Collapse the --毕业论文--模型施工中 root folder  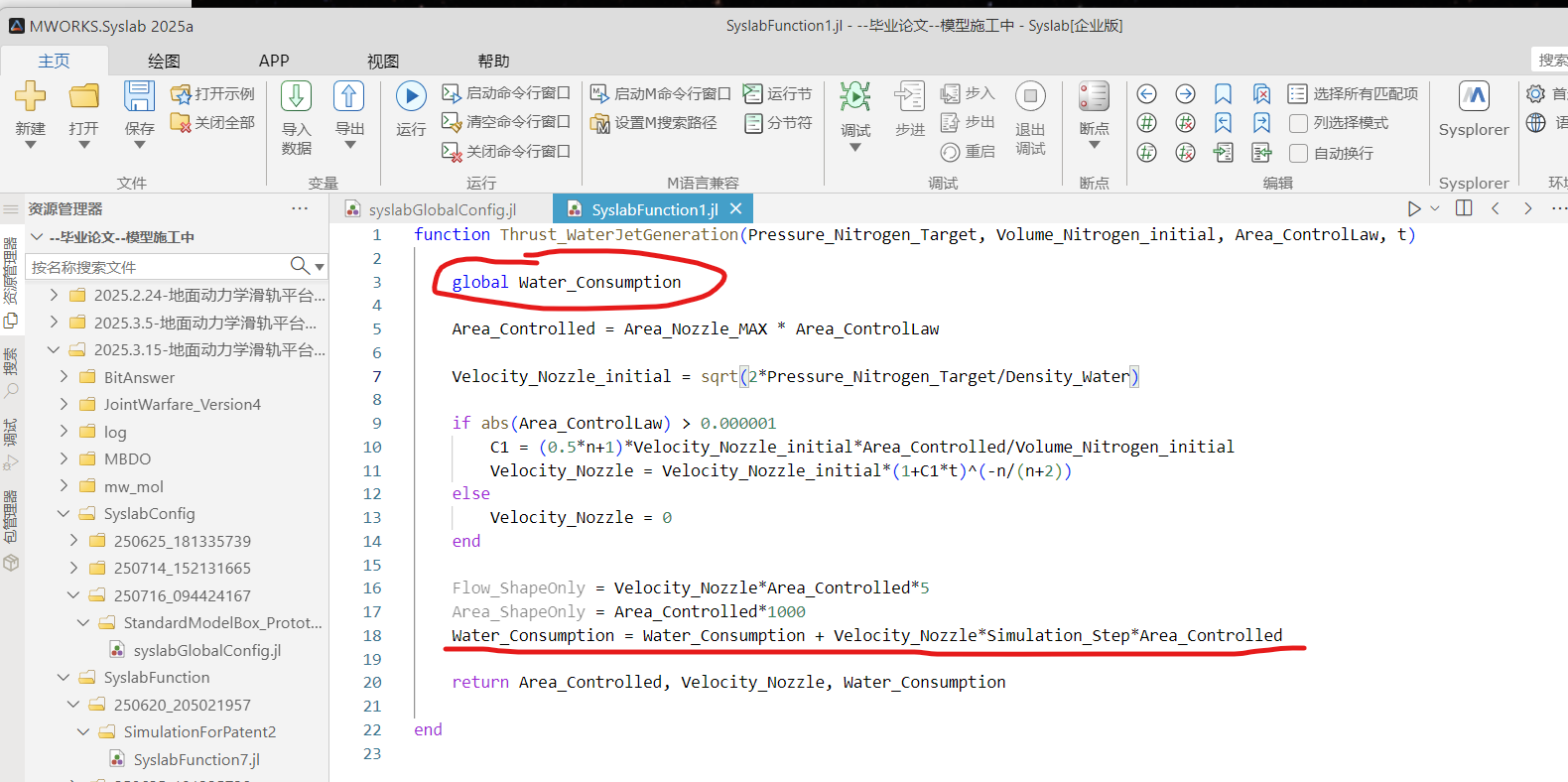tap(37, 237)
